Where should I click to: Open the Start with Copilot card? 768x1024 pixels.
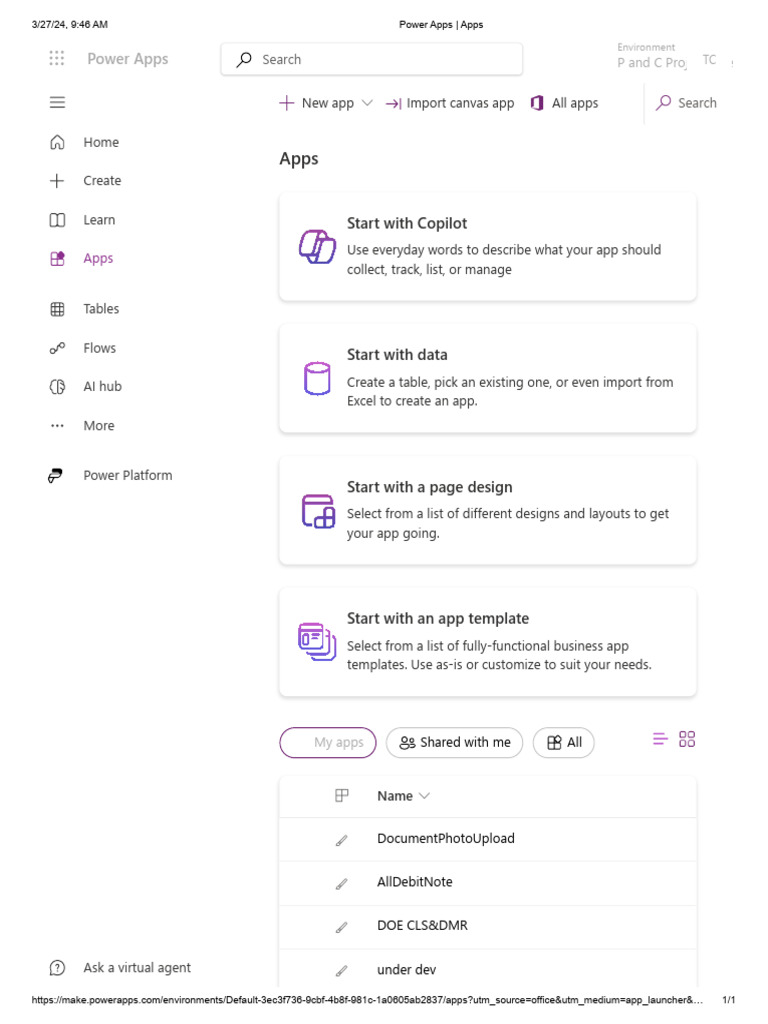488,247
